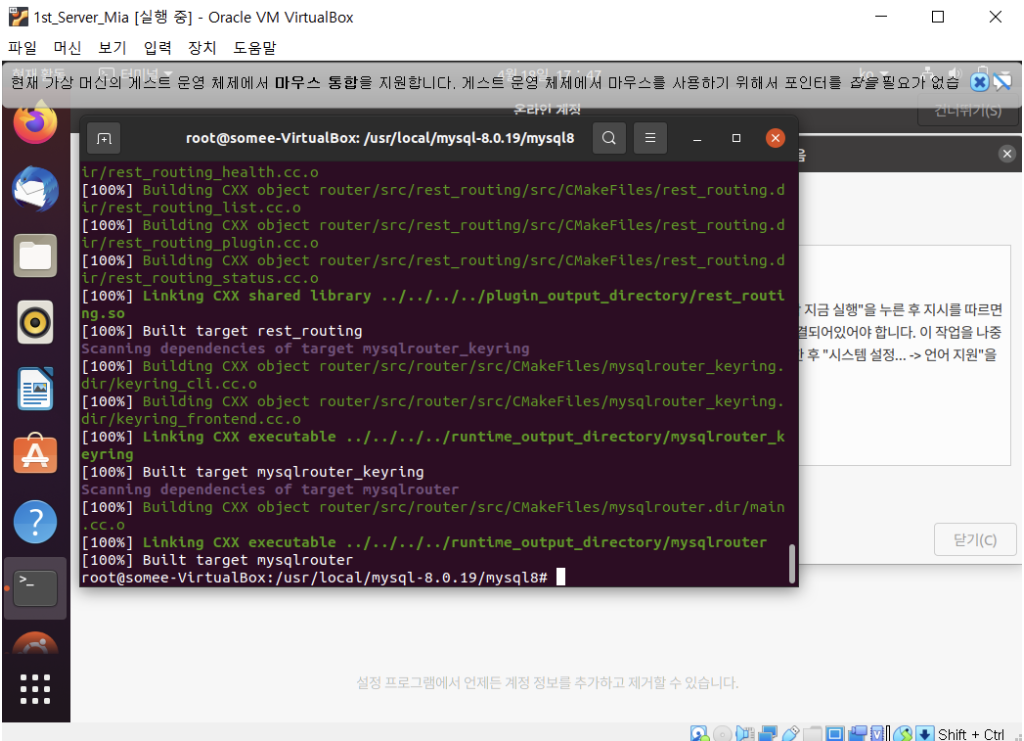This screenshot has height=741, width=1024.
Task: Click the "rest_routing_health.cc.o" line
Action: [x=200, y=172]
